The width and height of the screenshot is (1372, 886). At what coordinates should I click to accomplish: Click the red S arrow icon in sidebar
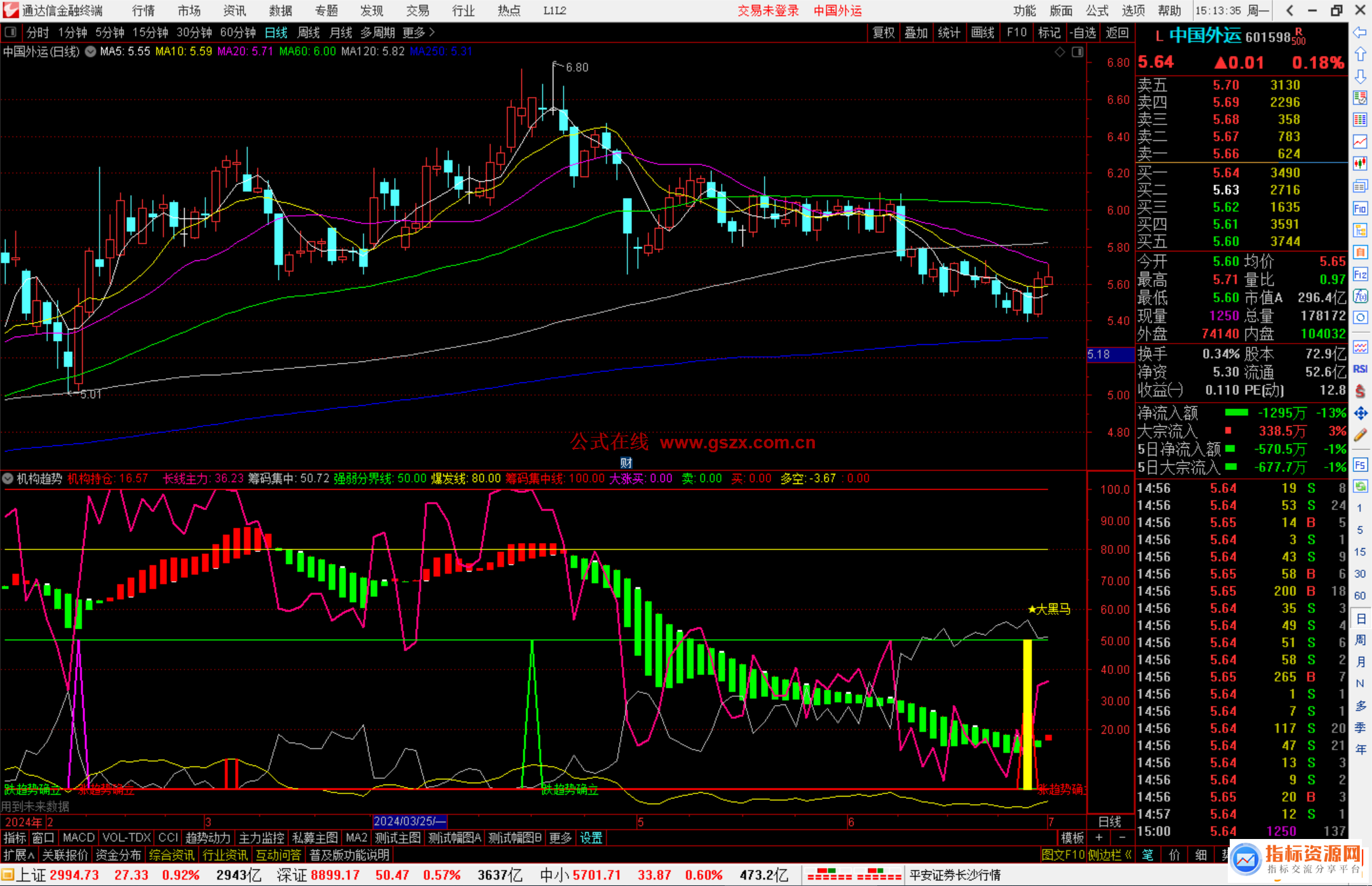(x=1360, y=391)
